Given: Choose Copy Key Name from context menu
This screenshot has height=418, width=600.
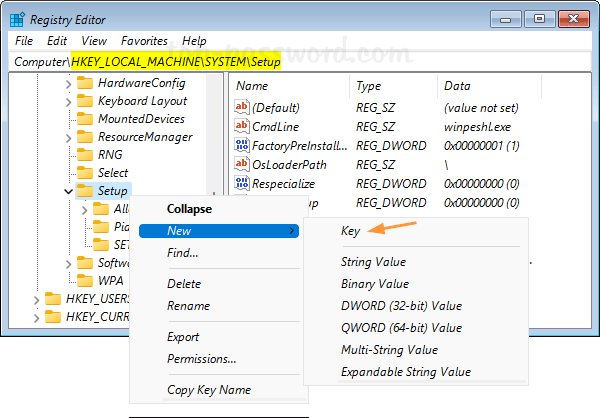Looking at the screenshot, I should (208, 390).
